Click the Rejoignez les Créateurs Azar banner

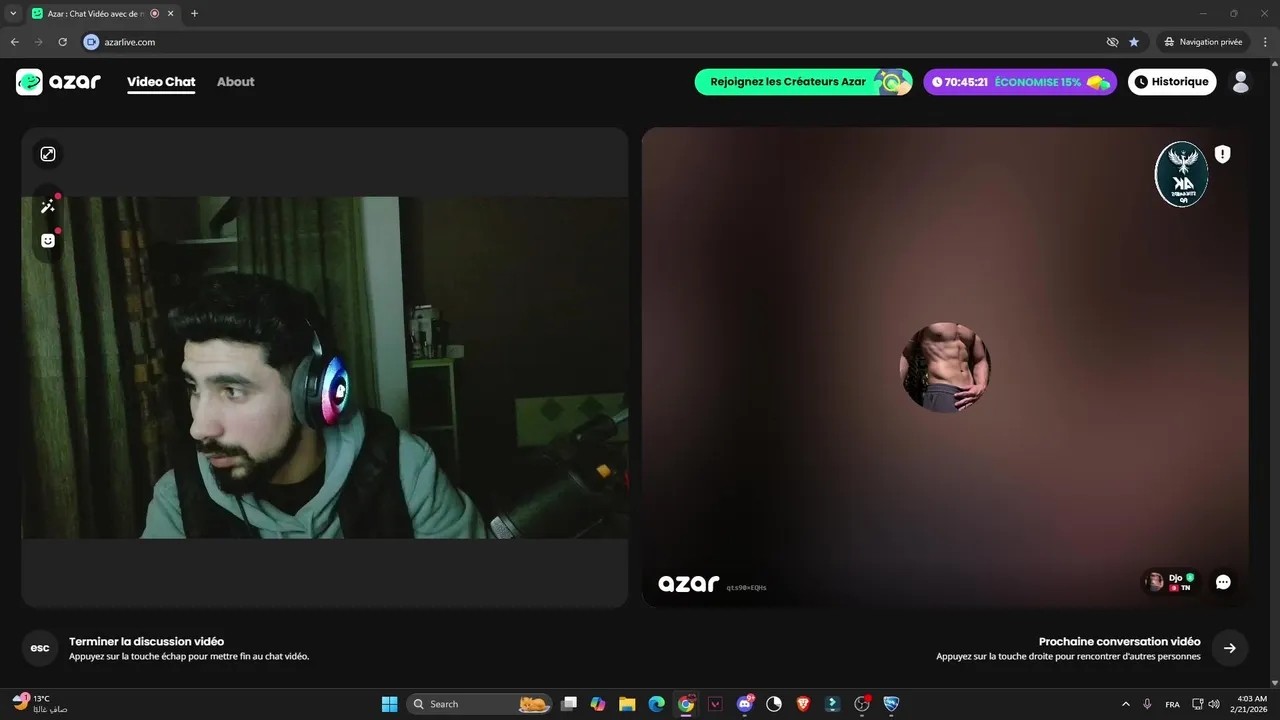click(803, 82)
